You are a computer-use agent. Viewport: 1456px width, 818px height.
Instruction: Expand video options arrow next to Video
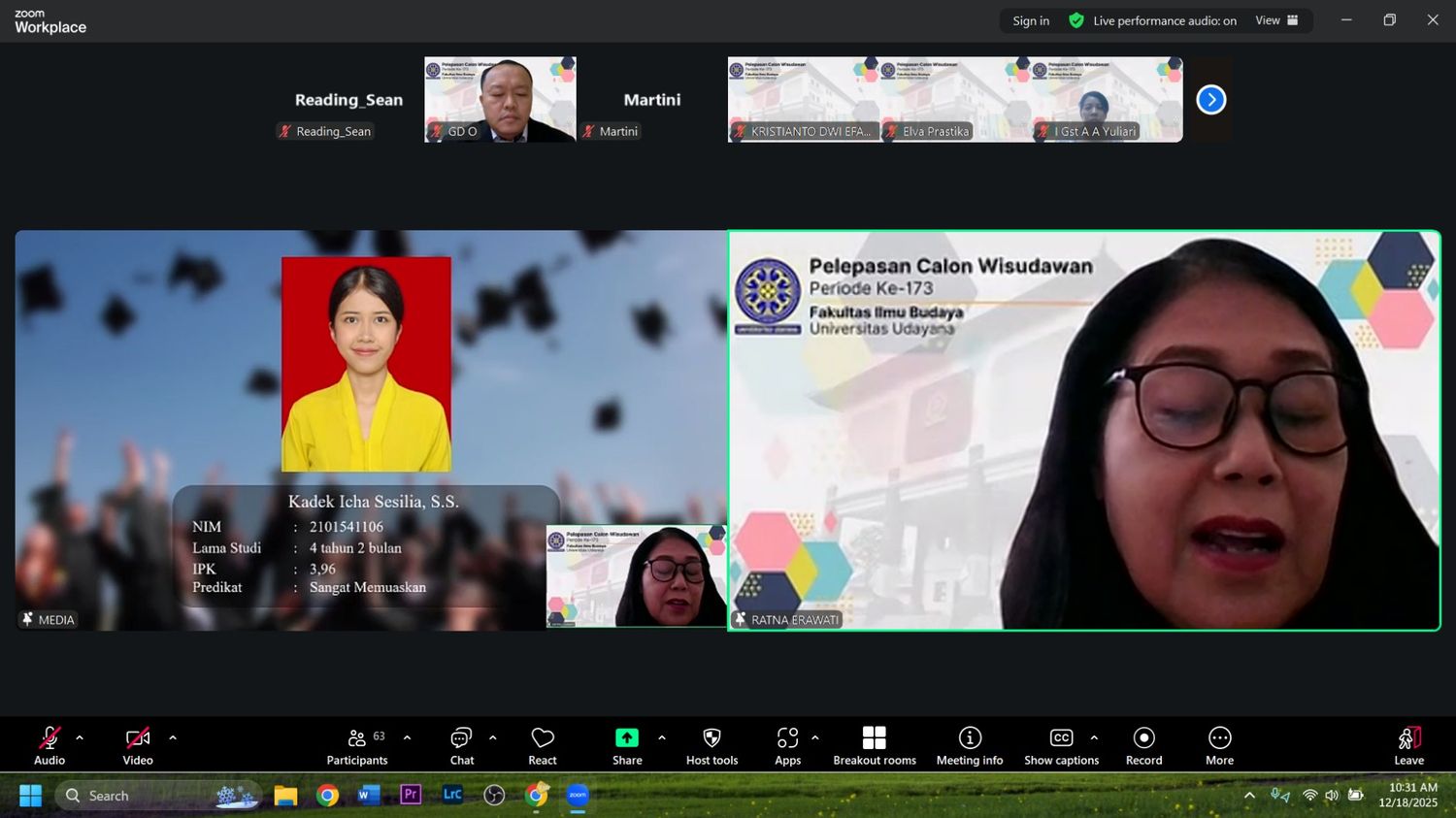point(173,737)
